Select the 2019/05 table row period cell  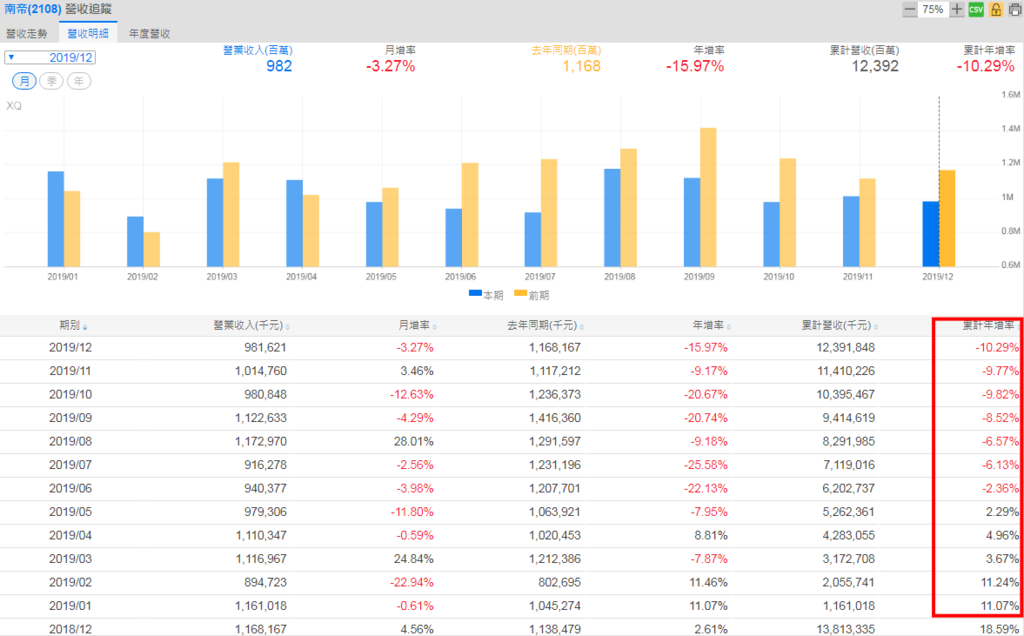[x=71, y=513]
